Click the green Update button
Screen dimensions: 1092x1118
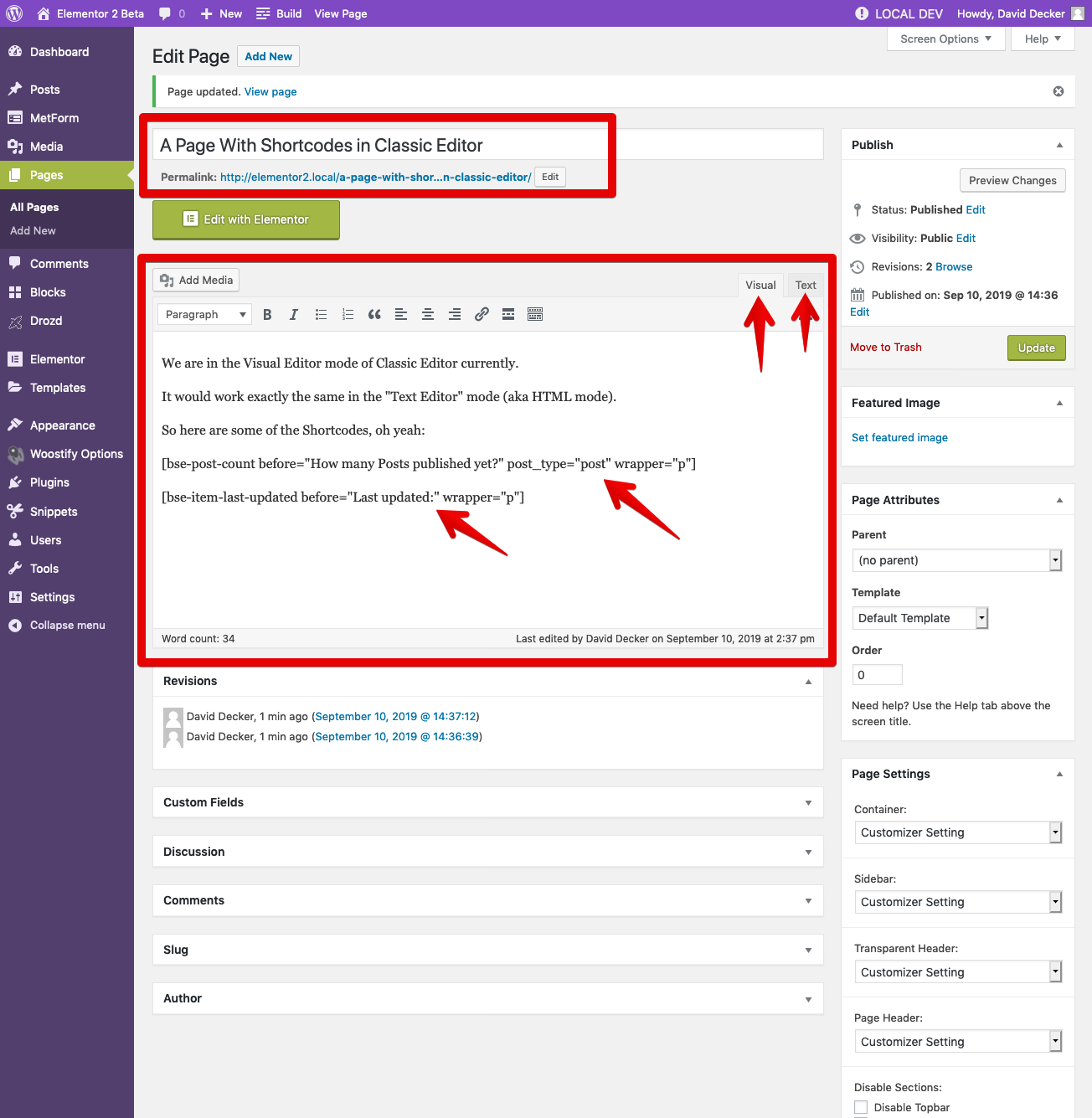pyautogui.click(x=1037, y=348)
